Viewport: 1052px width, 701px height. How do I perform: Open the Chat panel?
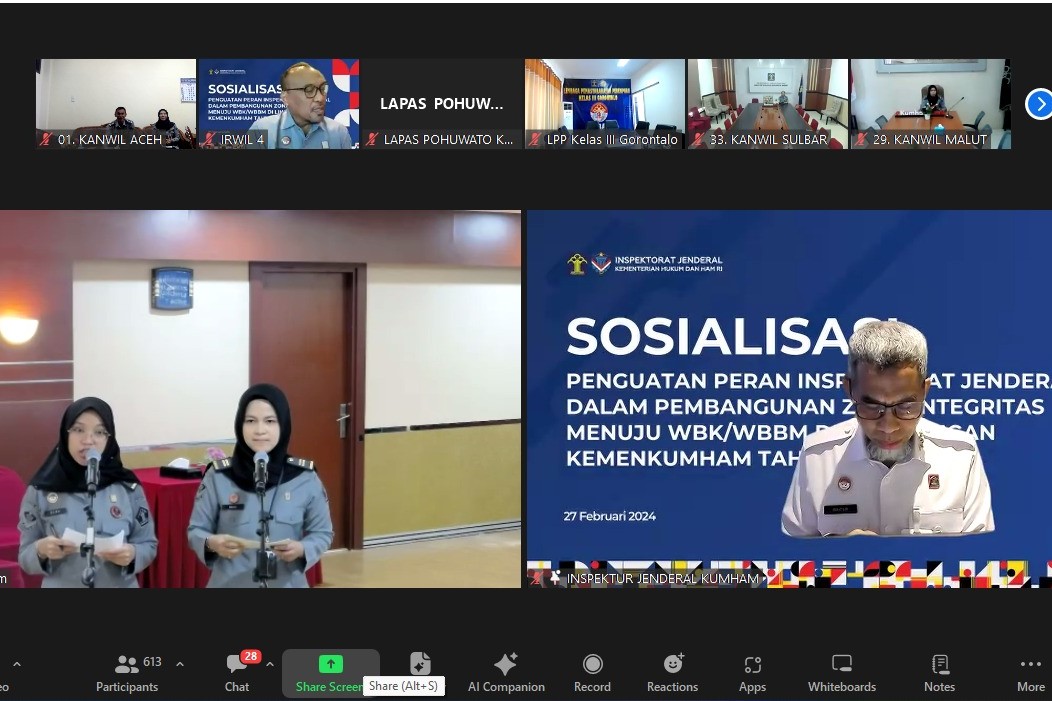pyautogui.click(x=237, y=673)
